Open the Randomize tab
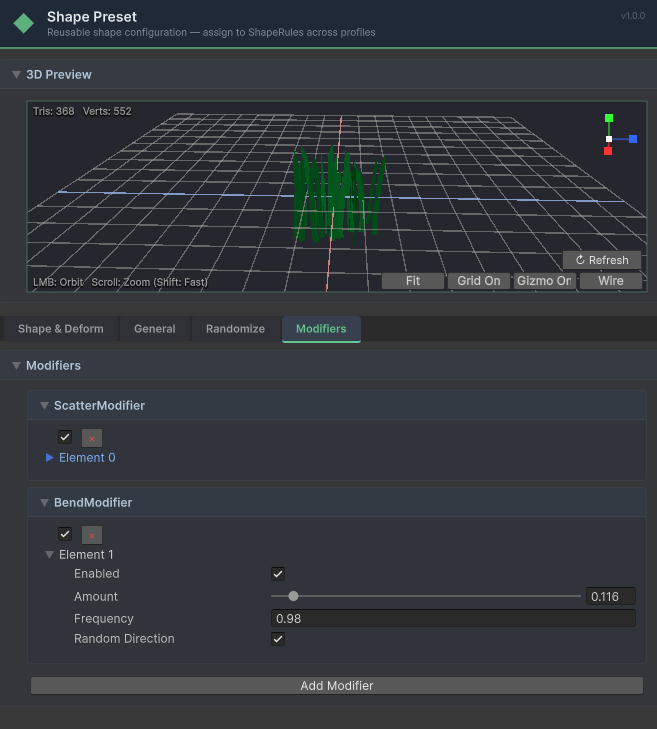657x729 pixels. [x=235, y=329]
